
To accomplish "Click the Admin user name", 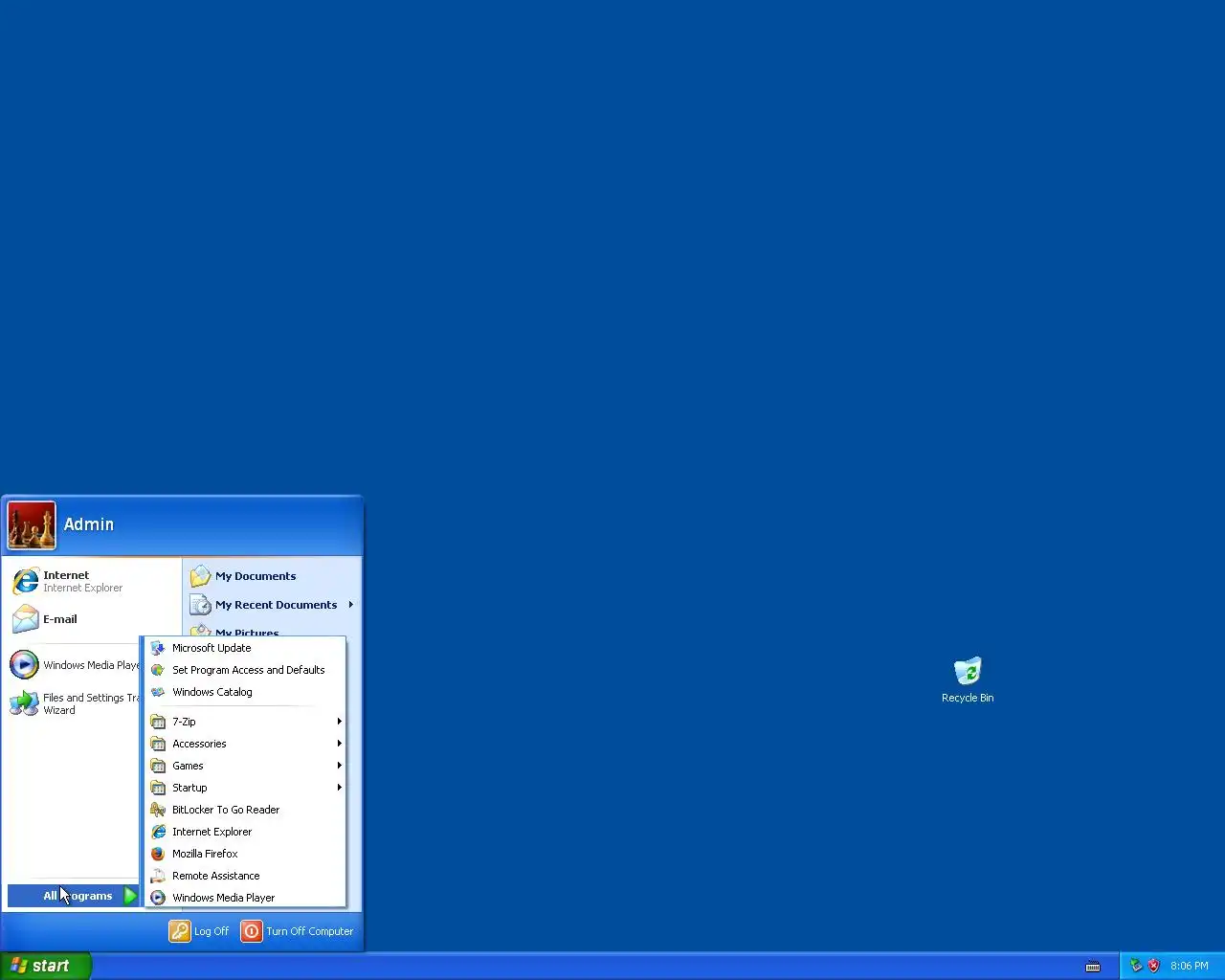I will pyautogui.click(x=89, y=524).
